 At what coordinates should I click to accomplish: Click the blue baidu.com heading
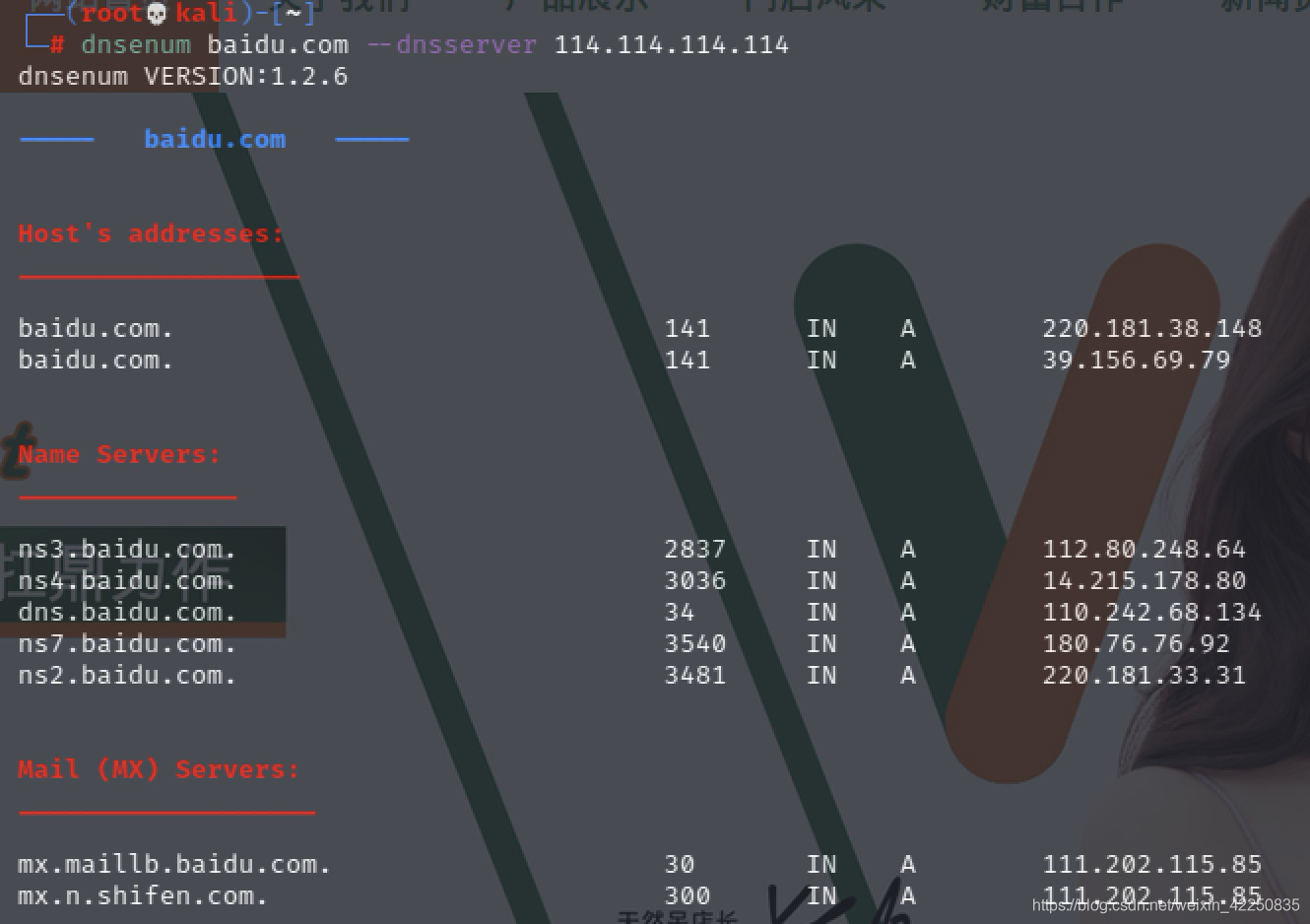coord(215,139)
